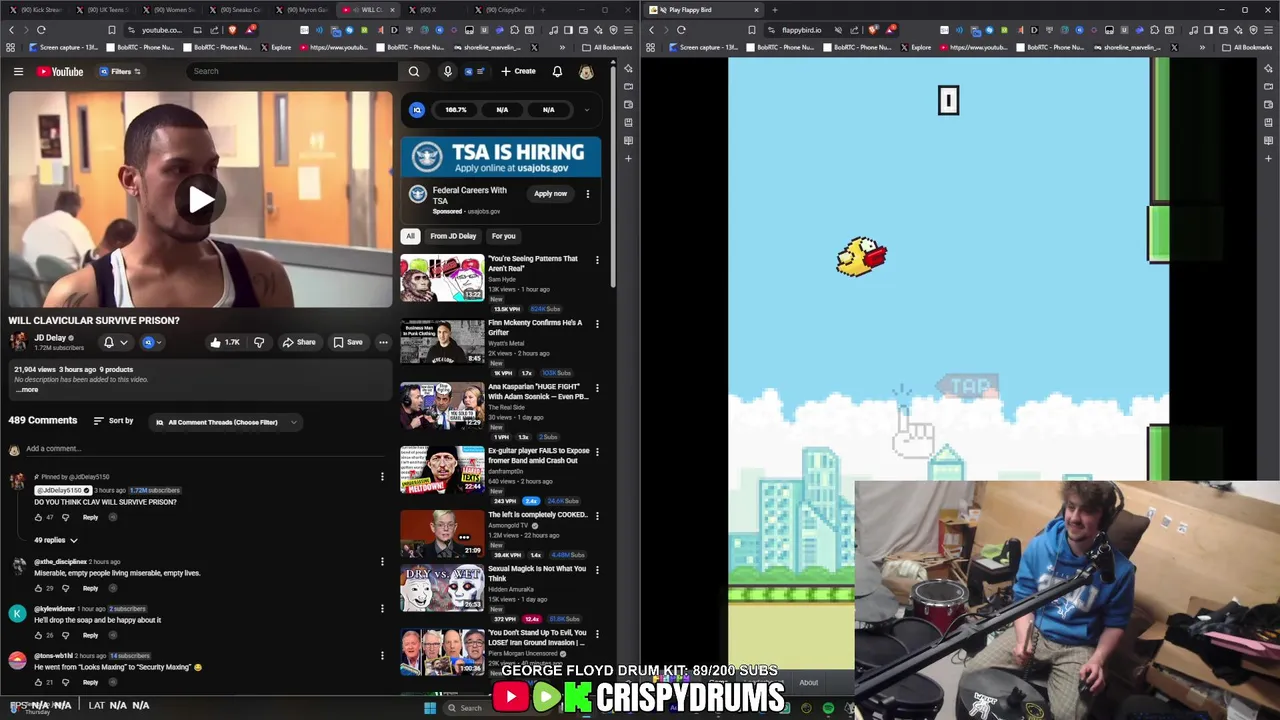1280x720 pixels.
Task: Open YouTube notifications bell
Action: click(x=557, y=71)
